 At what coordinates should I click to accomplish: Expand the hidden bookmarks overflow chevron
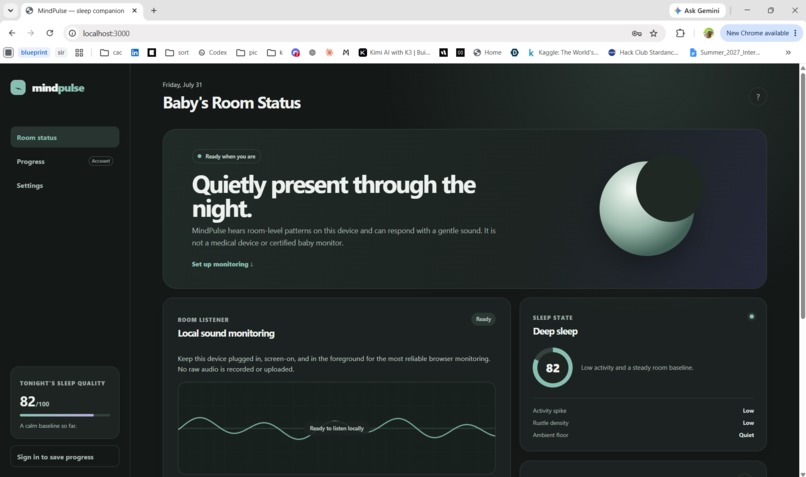[x=788, y=52]
